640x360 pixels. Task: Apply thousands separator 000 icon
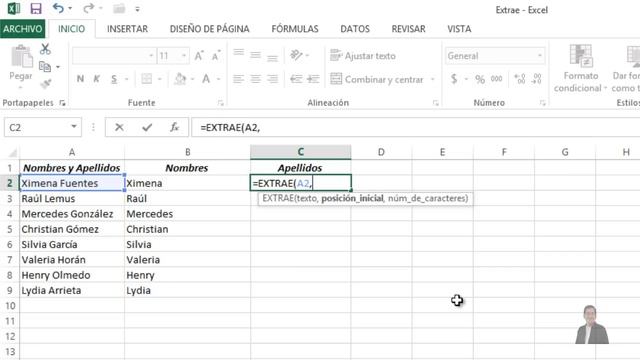point(496,79)
